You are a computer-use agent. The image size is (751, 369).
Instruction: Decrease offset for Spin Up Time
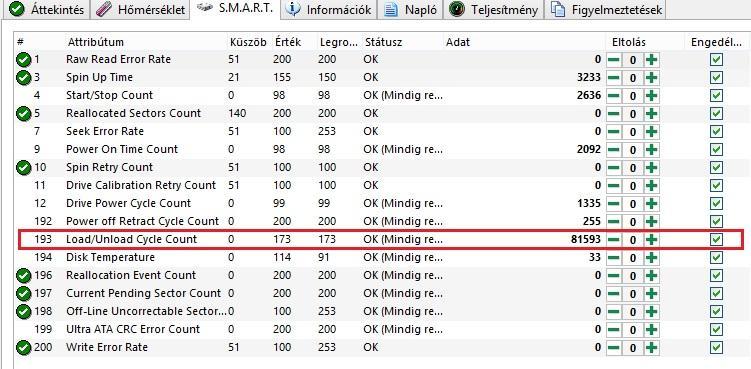(x=614, y=78)
